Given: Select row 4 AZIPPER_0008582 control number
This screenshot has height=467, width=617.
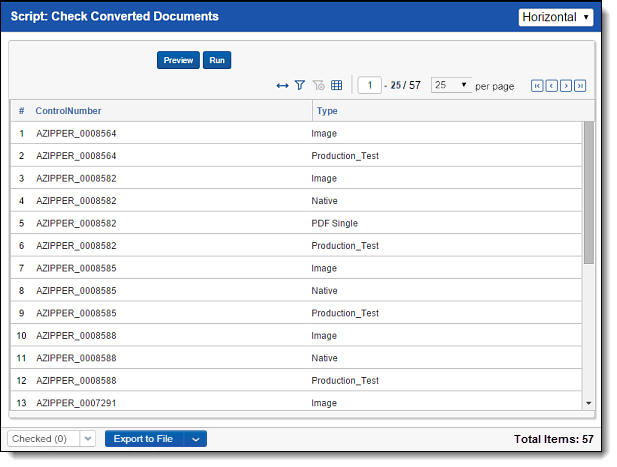Looking at the screenshot, I should click(76, 201).
